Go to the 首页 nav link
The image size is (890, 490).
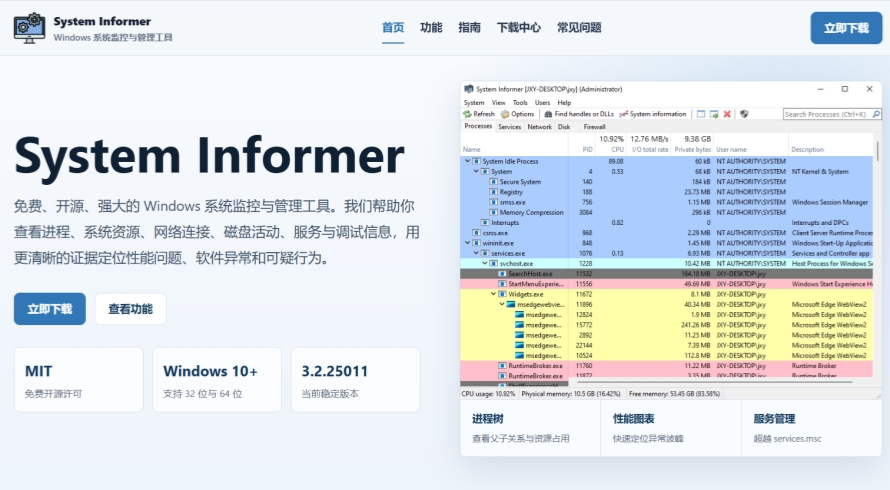[x=393, y=27]
